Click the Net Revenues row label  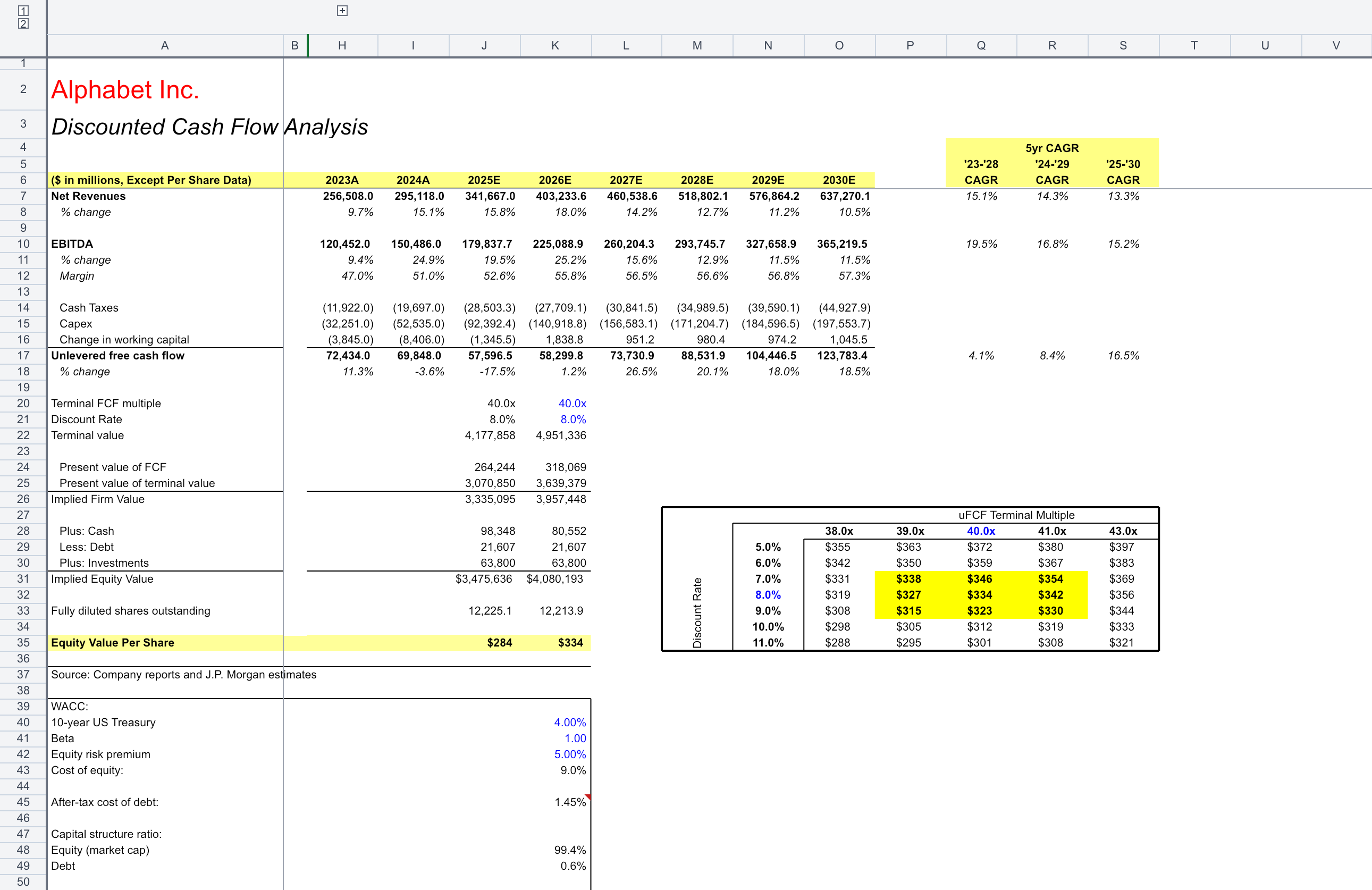click(88, 196)
